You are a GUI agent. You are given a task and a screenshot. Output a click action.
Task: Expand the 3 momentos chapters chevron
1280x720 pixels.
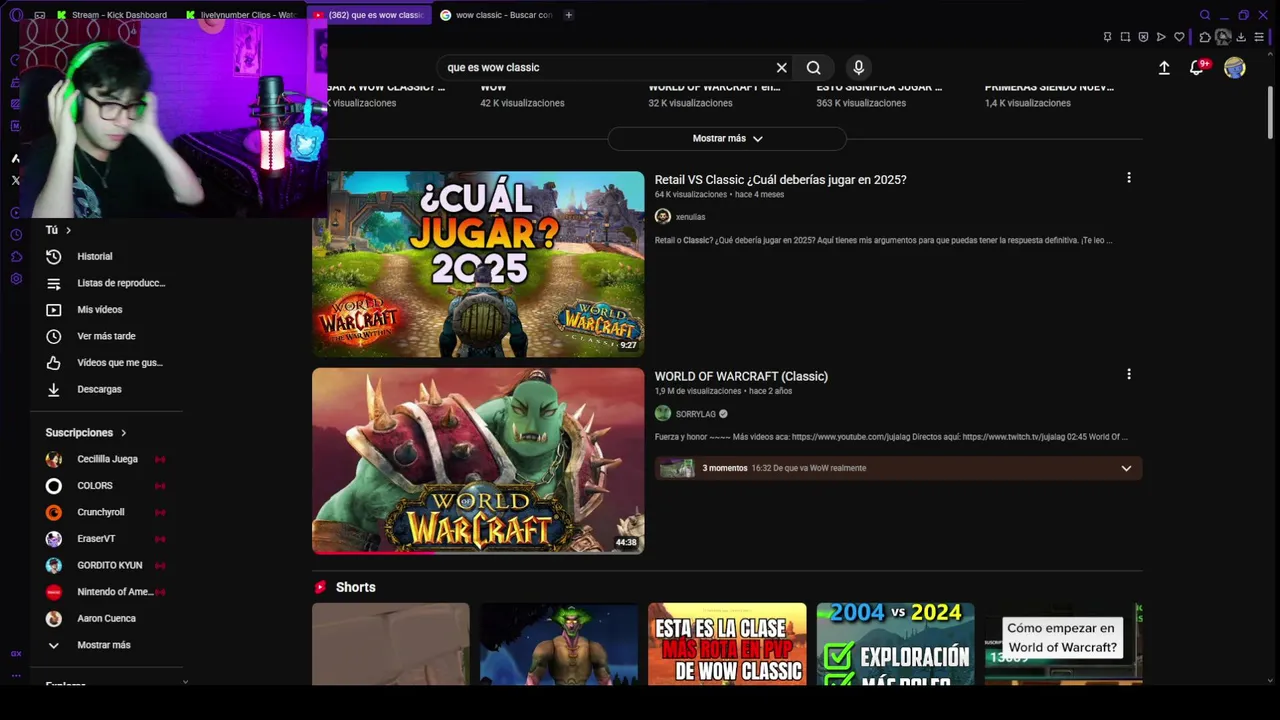pos(1126,468)
